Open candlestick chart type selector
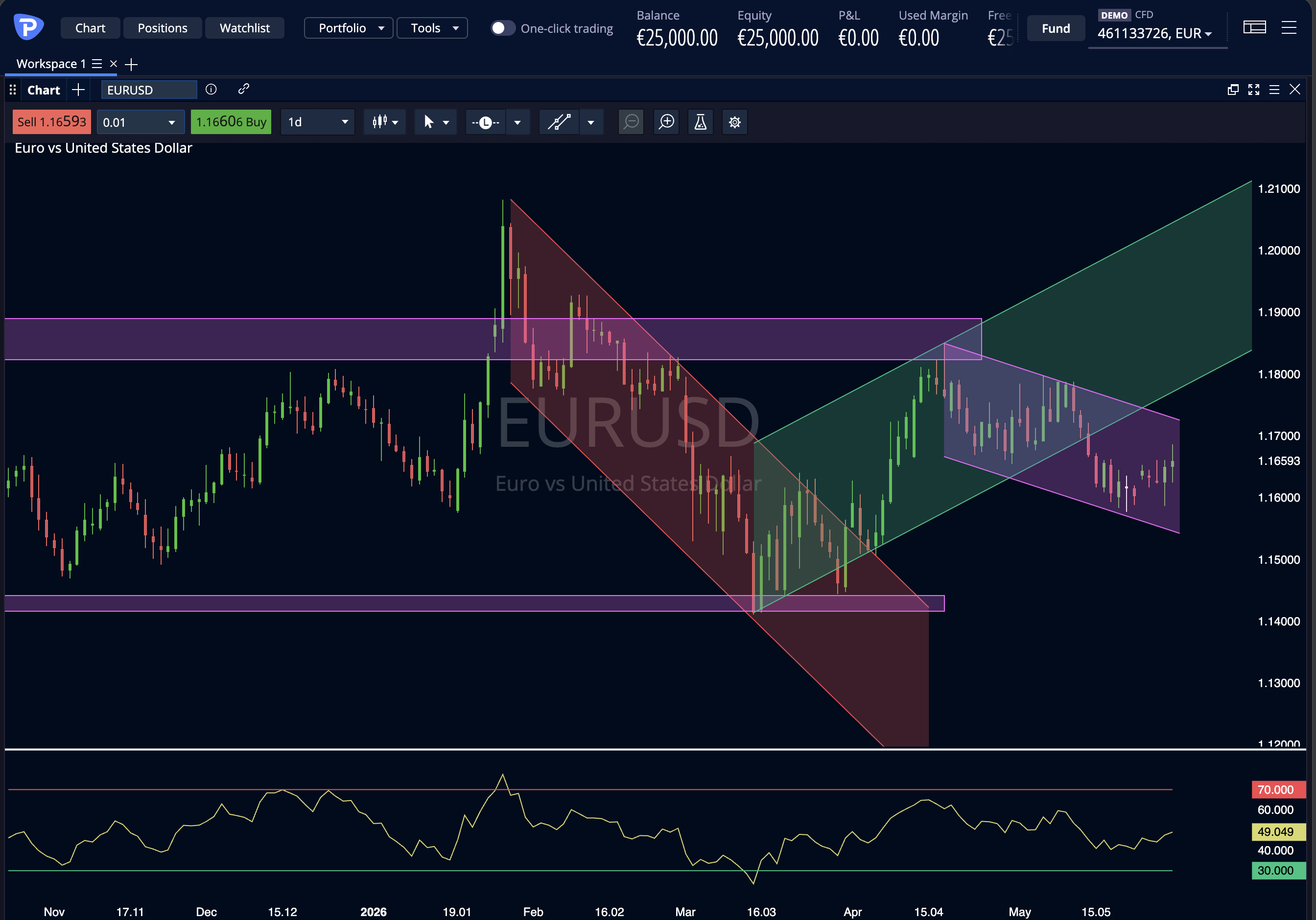Image resolution: width=1316 pixels, height=920 pixels. tap(385, 122)
